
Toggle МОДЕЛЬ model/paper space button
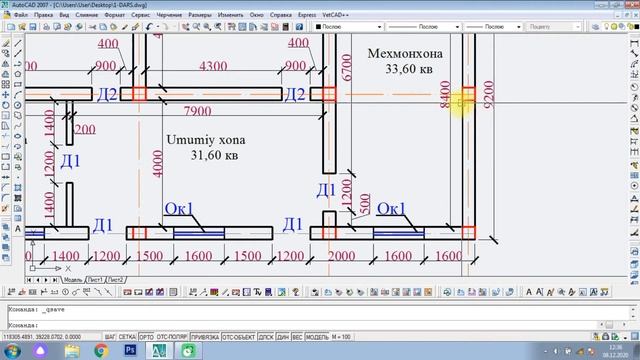coord(317,337)
